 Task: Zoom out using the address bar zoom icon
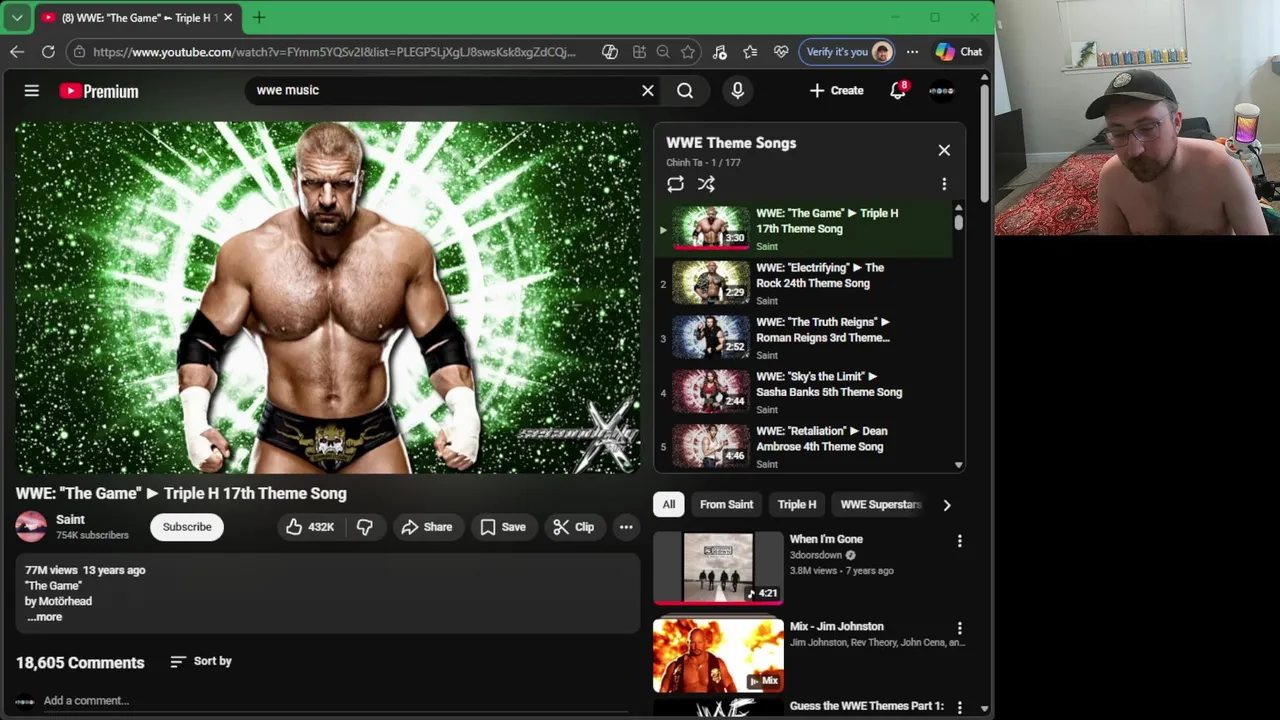(x=663, y=52)
